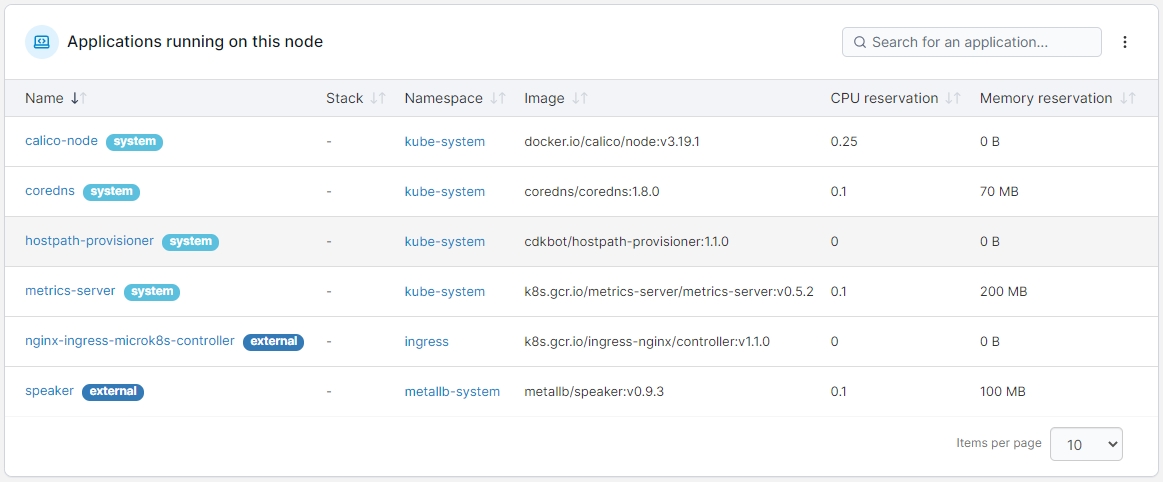Open hostpath-provisioner application details
This screenshot has width=1163, height=482.
(89, 241)
